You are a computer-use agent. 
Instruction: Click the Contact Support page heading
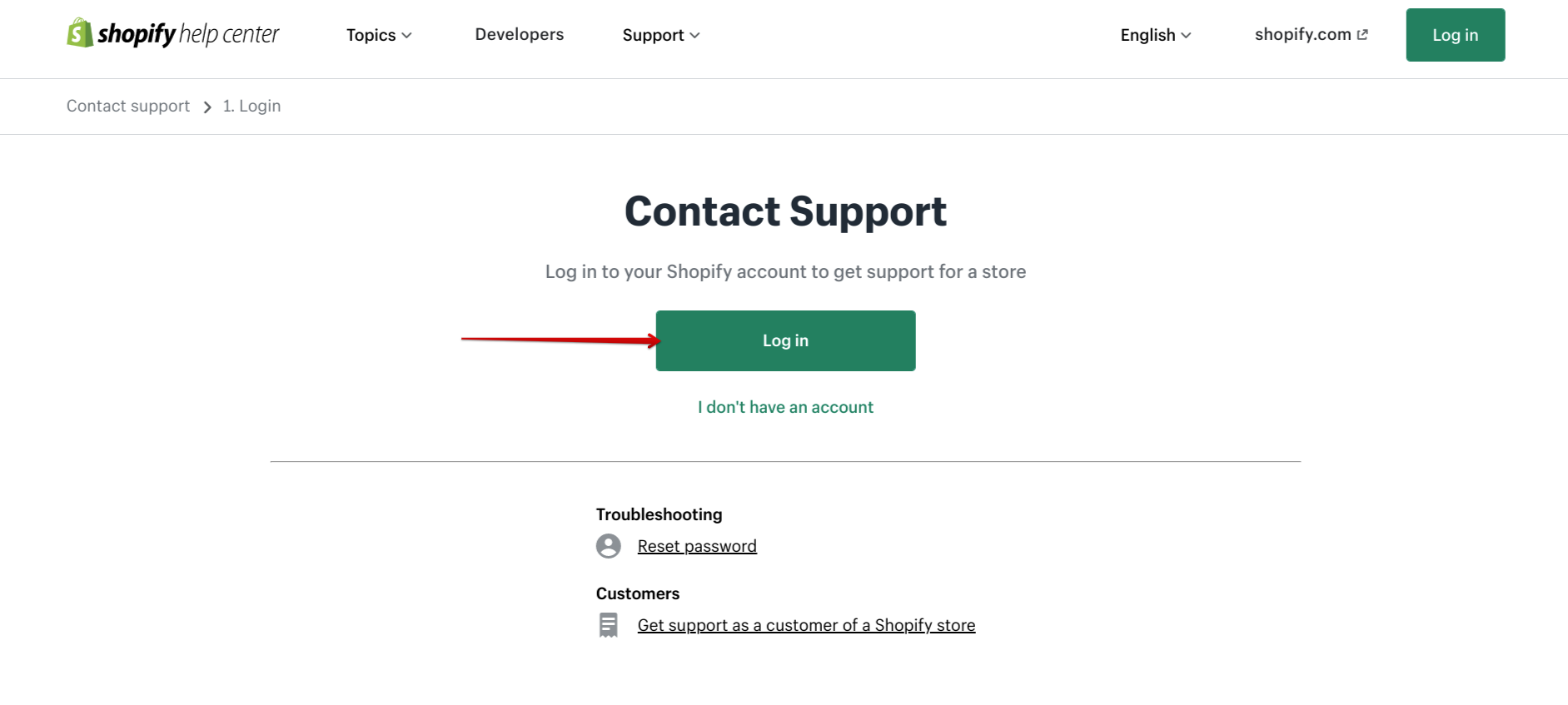point(785,211)
